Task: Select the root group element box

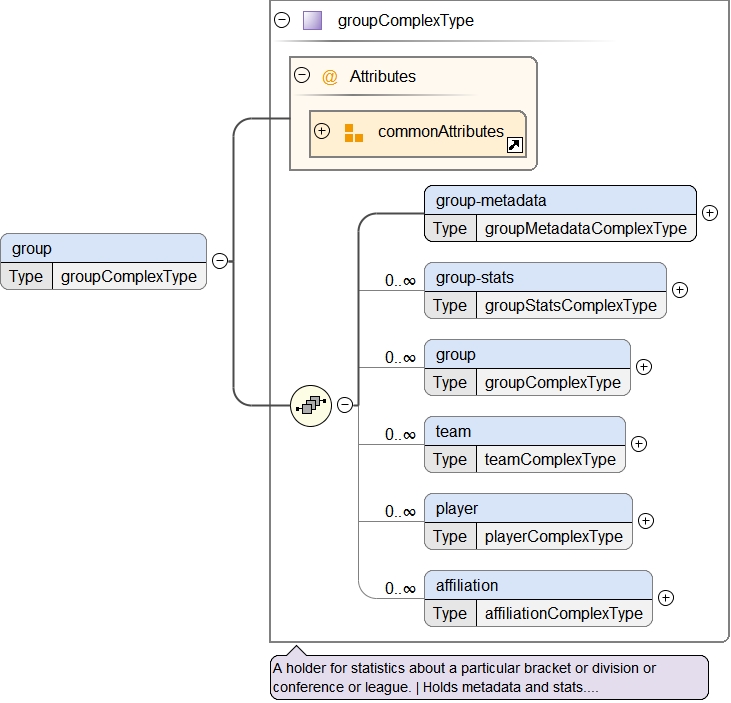Action: tap(103, 248)
